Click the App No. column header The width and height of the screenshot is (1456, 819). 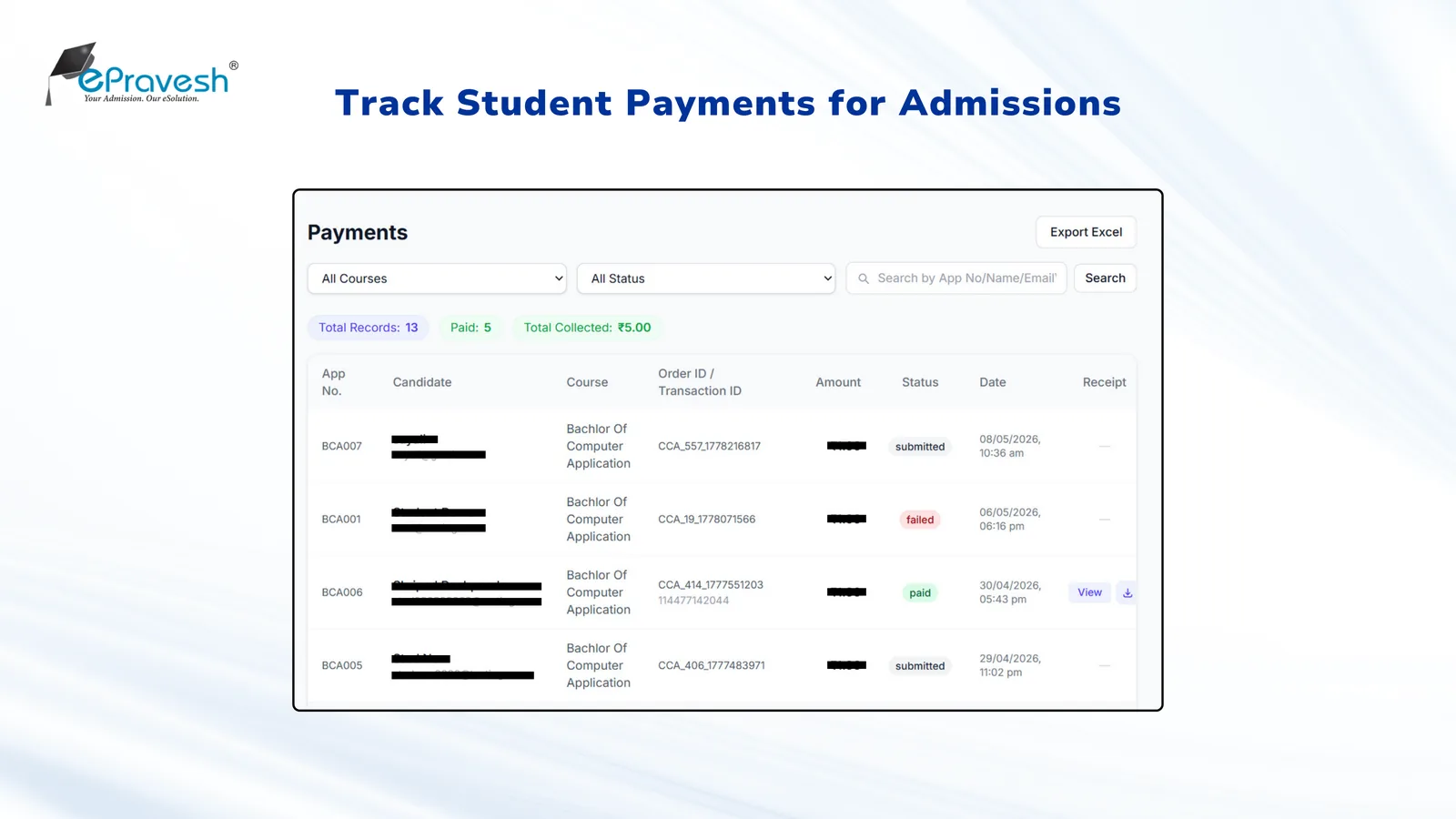pos(333,382)
